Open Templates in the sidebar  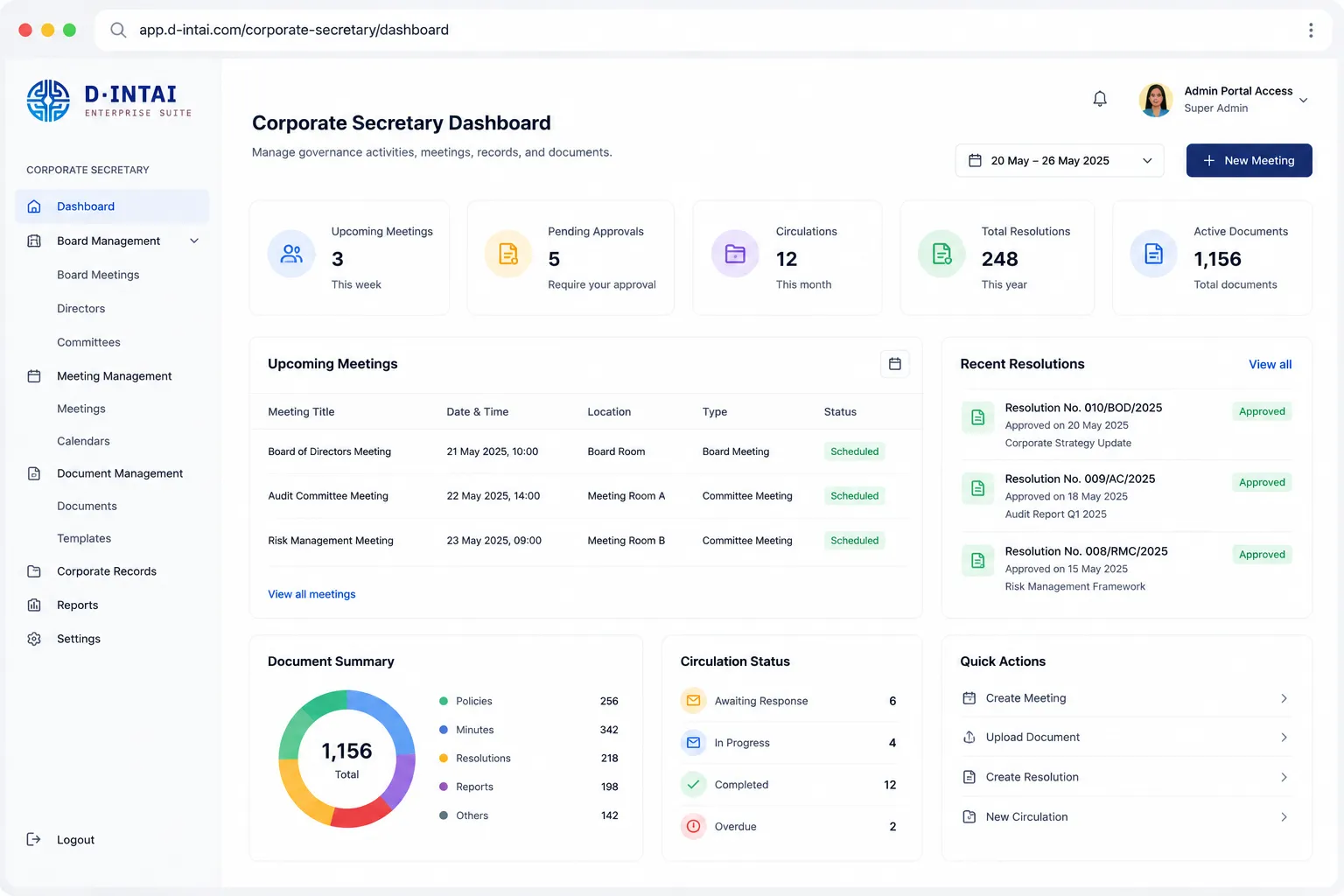84,538
